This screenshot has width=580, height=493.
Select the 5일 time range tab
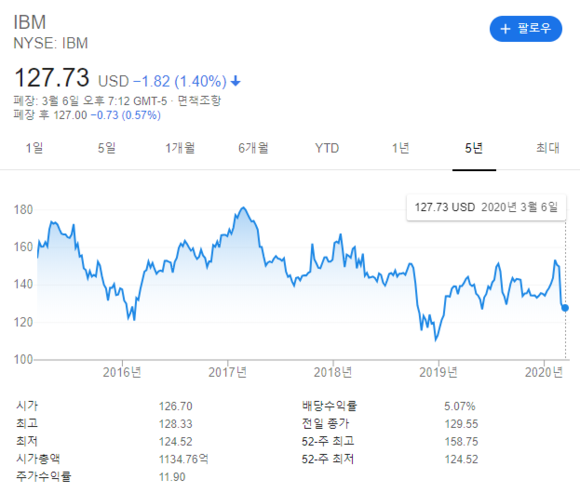click(107, 148)
